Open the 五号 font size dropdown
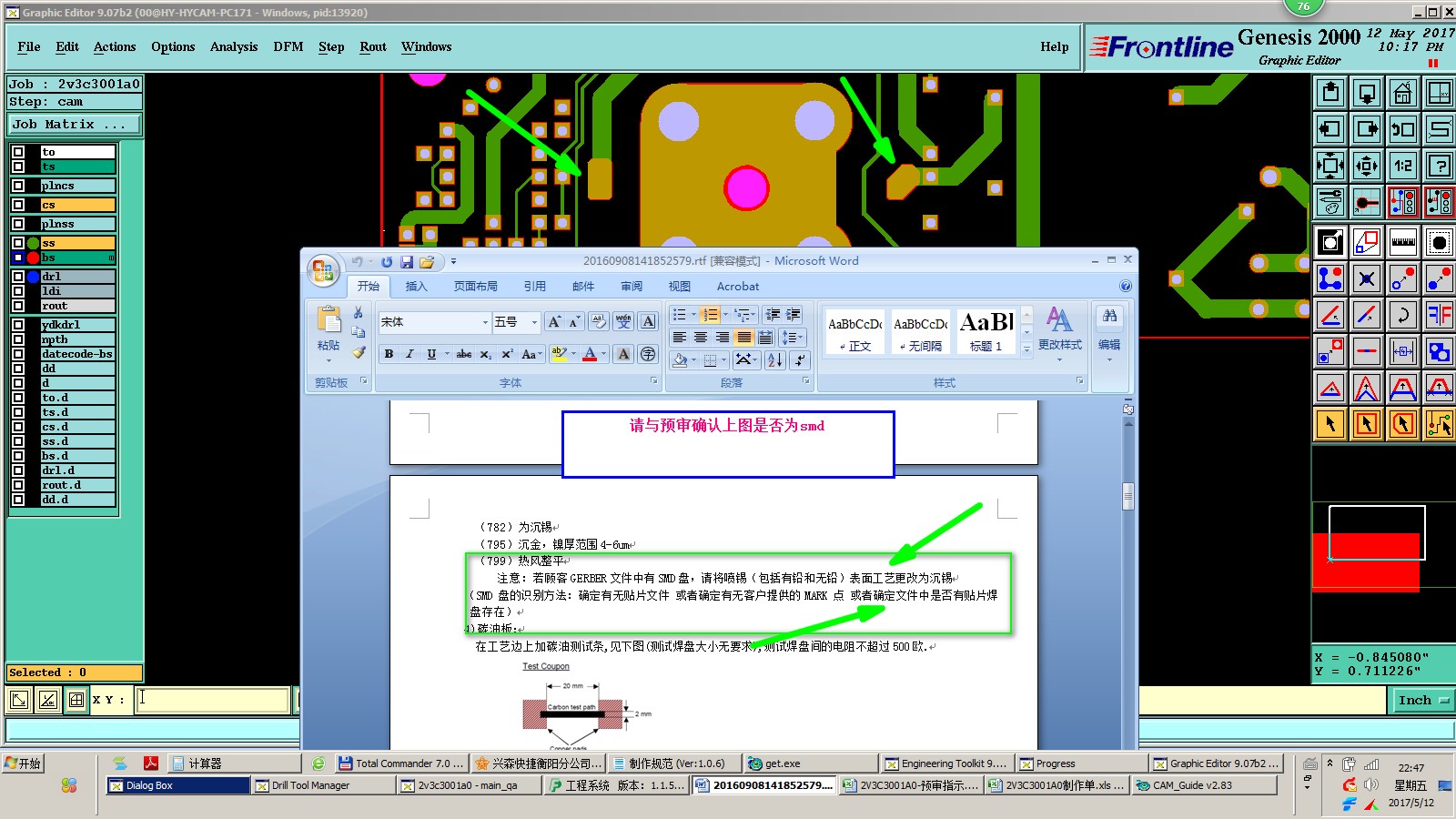1456x819 pixels. (x=534, y=322)
